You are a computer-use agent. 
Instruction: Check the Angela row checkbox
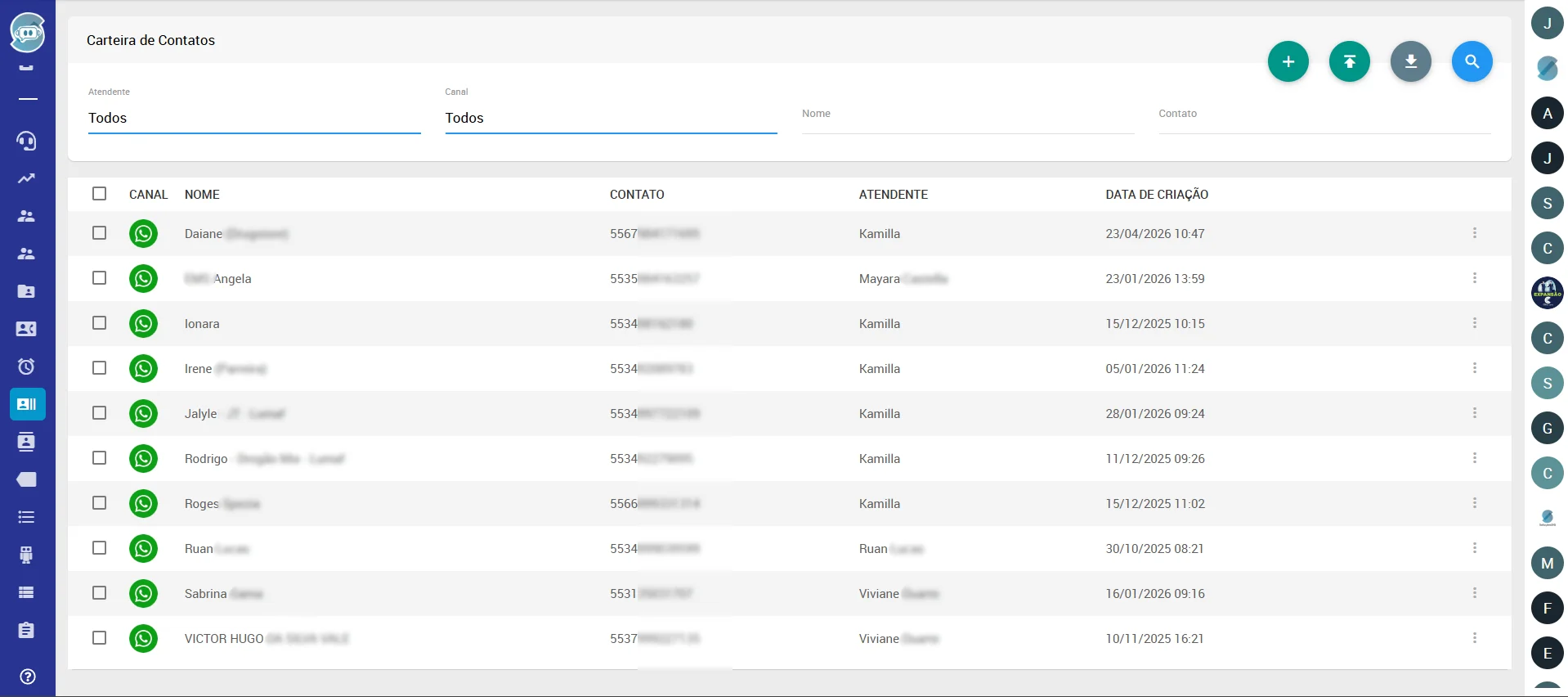(100, 278)
